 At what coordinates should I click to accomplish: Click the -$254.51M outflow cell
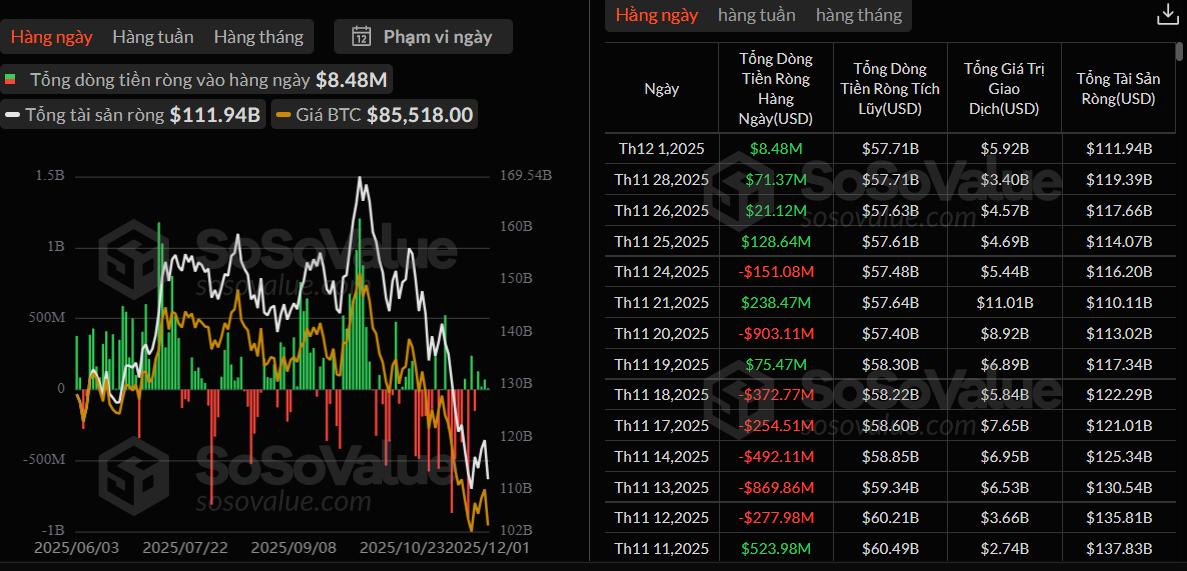click(x=775, y=426)
